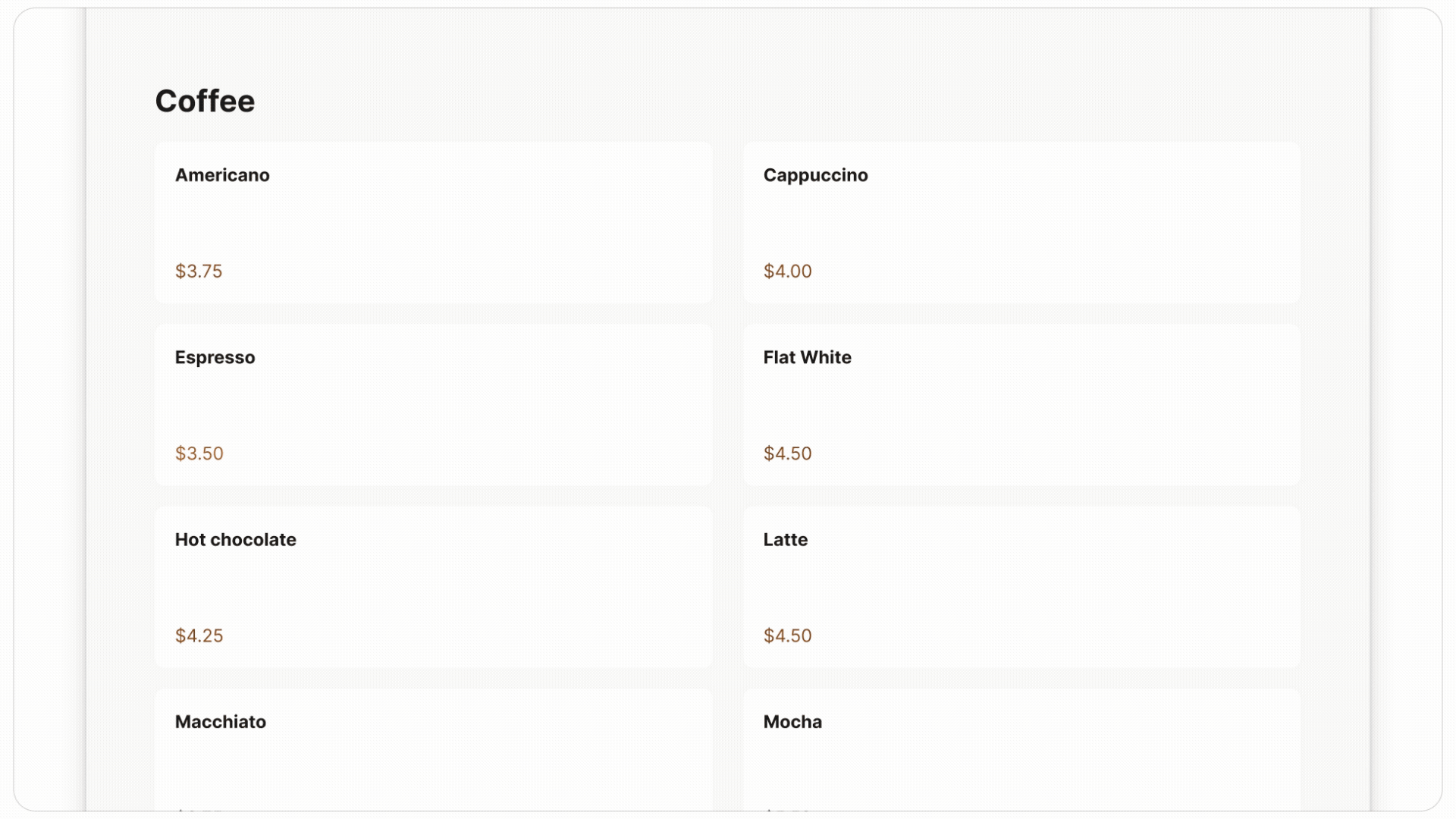1456x819 pixels.
Task: Pick the Latte item title
Action: (x=785, y=540)
